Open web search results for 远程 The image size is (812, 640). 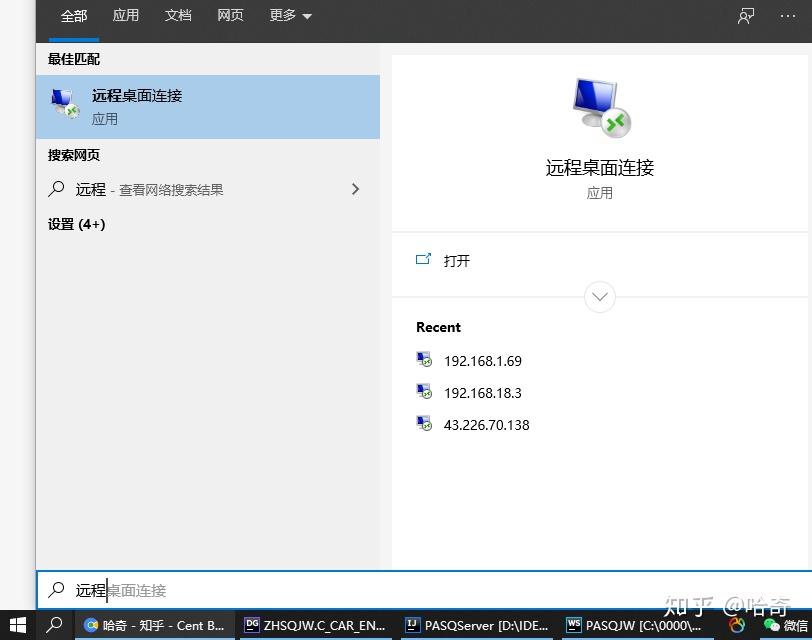click(x=150, y=189)
